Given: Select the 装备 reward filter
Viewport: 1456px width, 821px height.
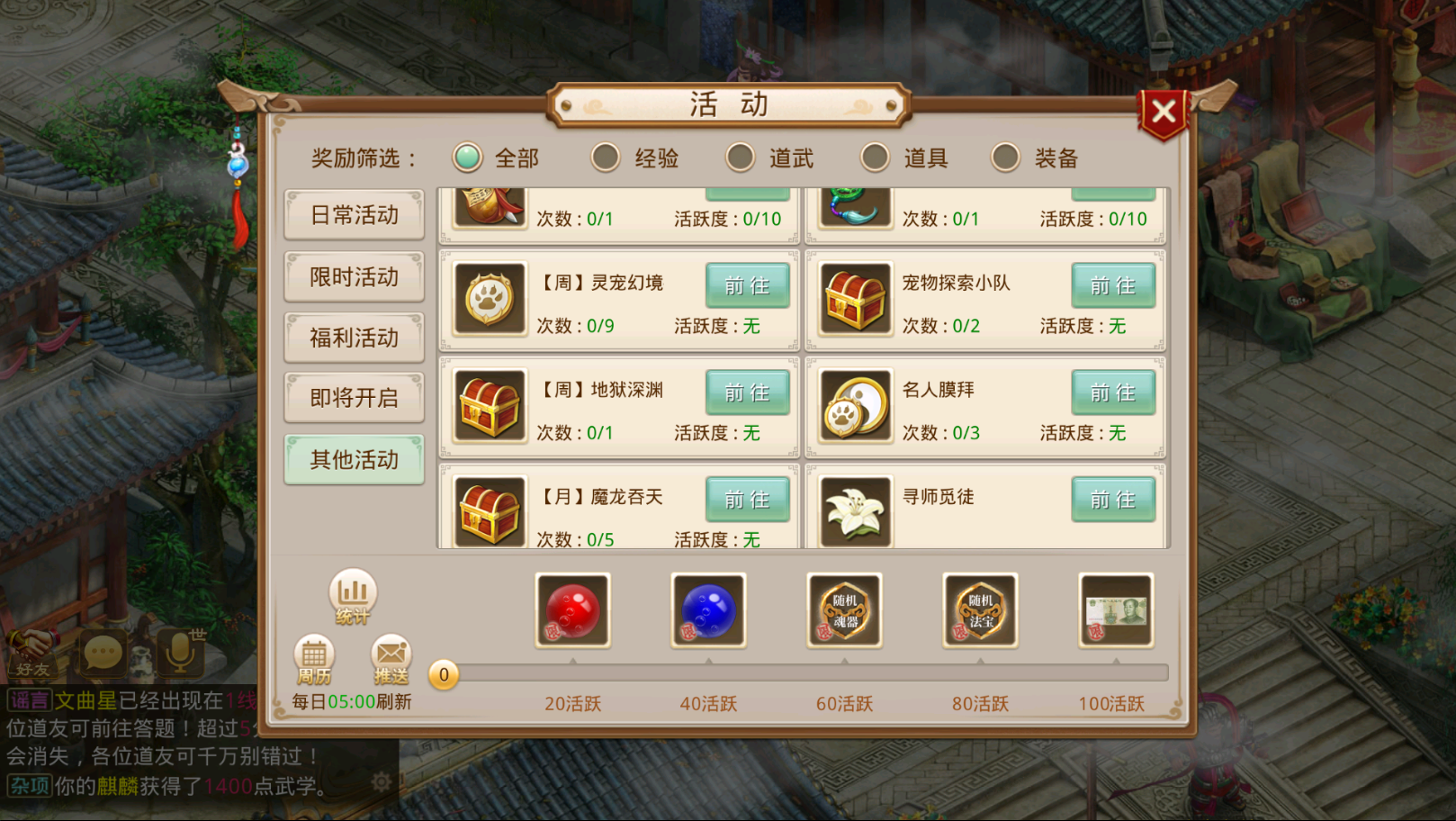Looking at the screenshot, I should tap(1035, 158).
